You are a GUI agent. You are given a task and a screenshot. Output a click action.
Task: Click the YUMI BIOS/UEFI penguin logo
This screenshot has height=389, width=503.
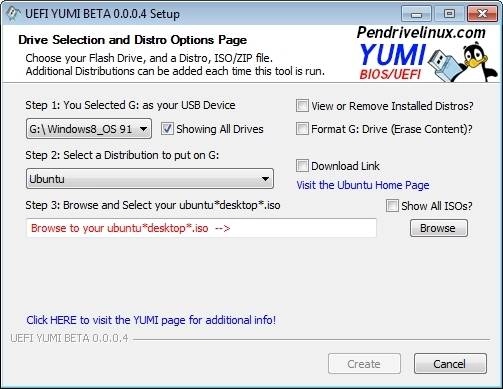tap(428, 61)
